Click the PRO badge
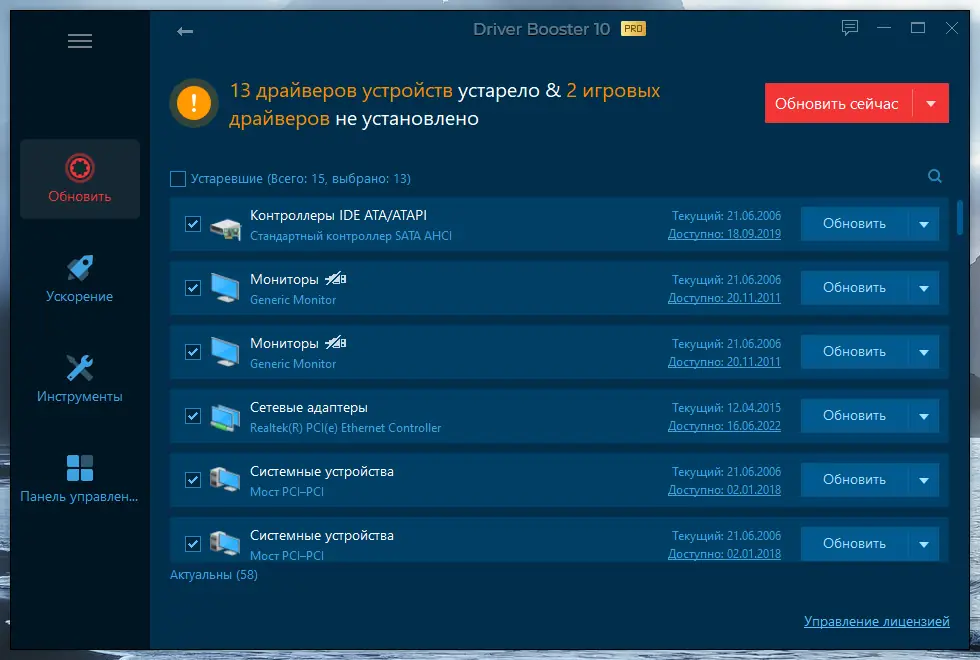980x660 pixels. 633,29
